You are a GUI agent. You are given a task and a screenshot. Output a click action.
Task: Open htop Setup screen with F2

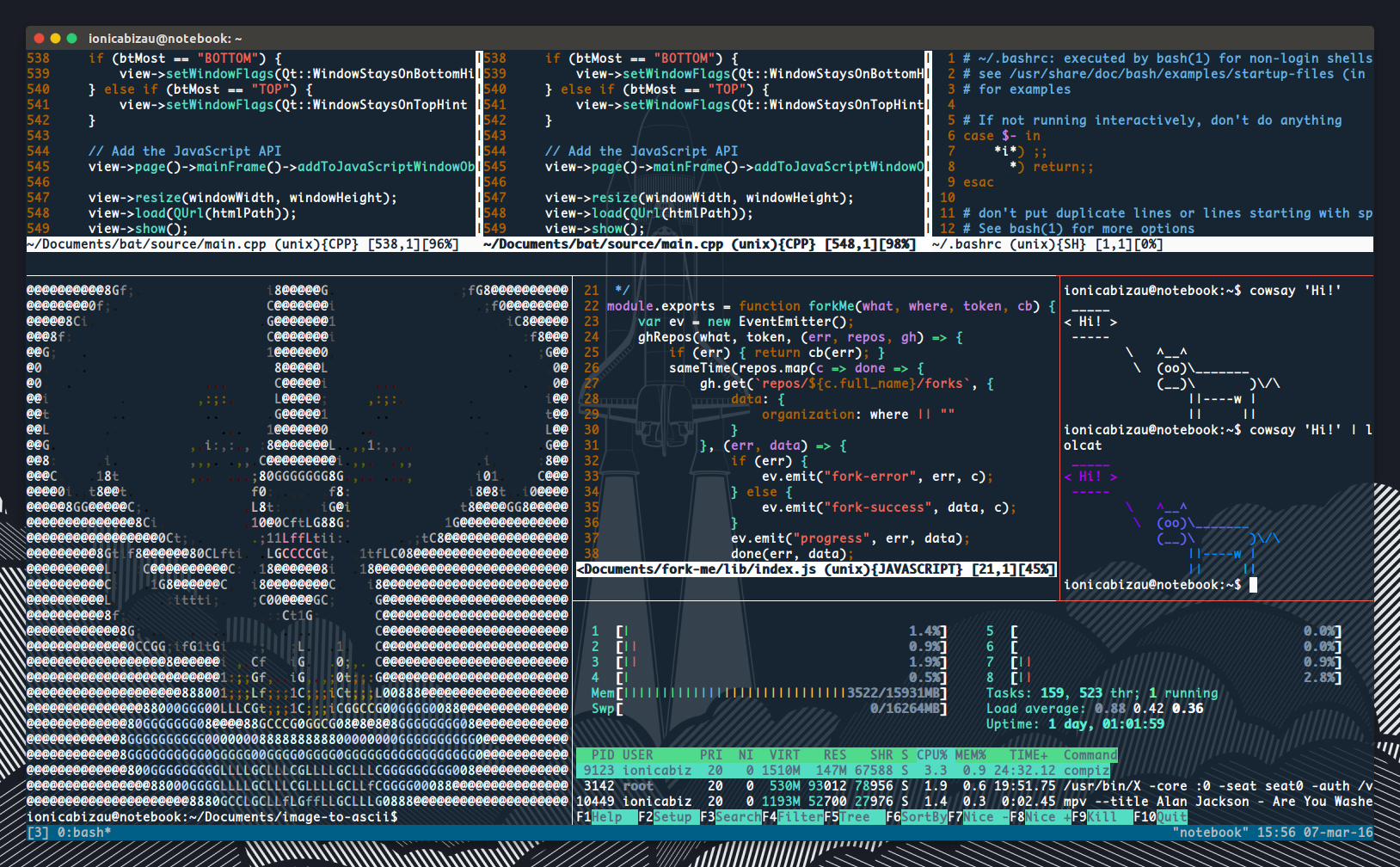(668, 816)
